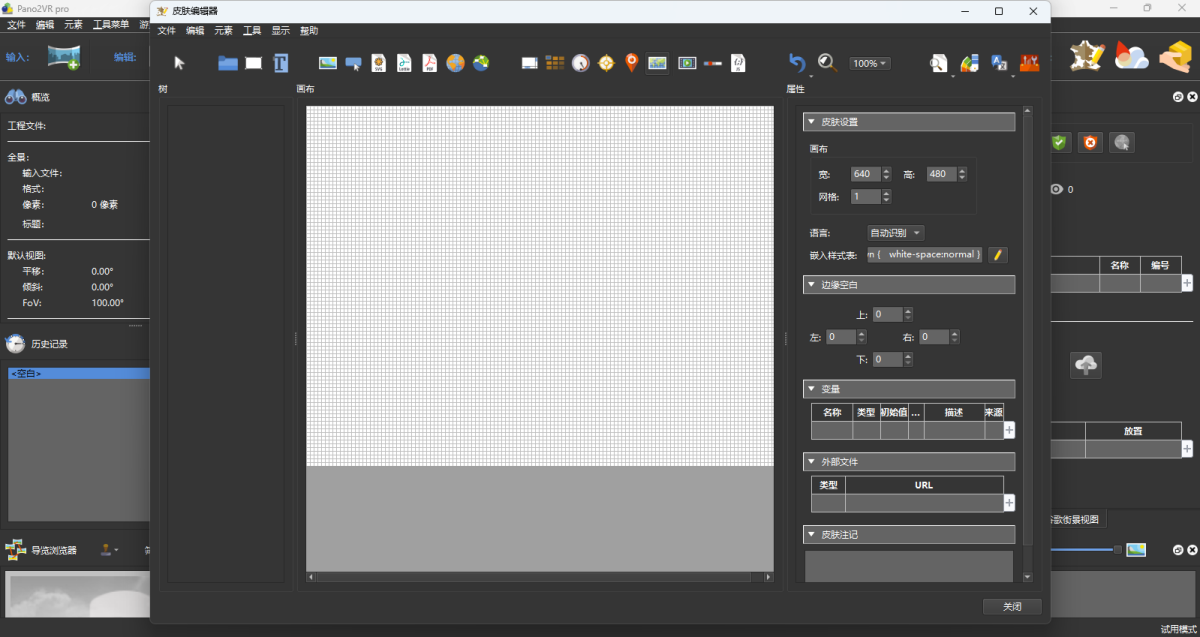1200x637 pixels.
Task: Collapse the 边缘空白 section
Action: [x=811, y=285]
